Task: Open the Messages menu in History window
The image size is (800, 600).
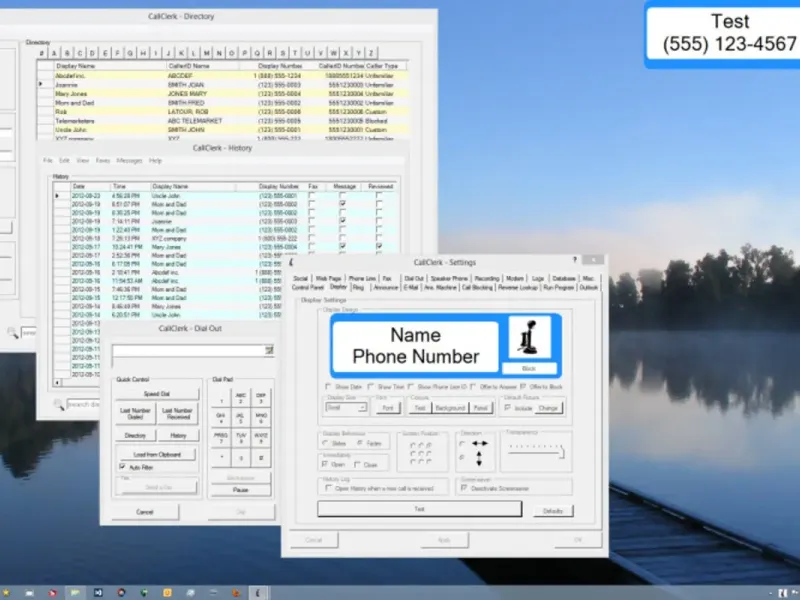Action: click(130, 160)
